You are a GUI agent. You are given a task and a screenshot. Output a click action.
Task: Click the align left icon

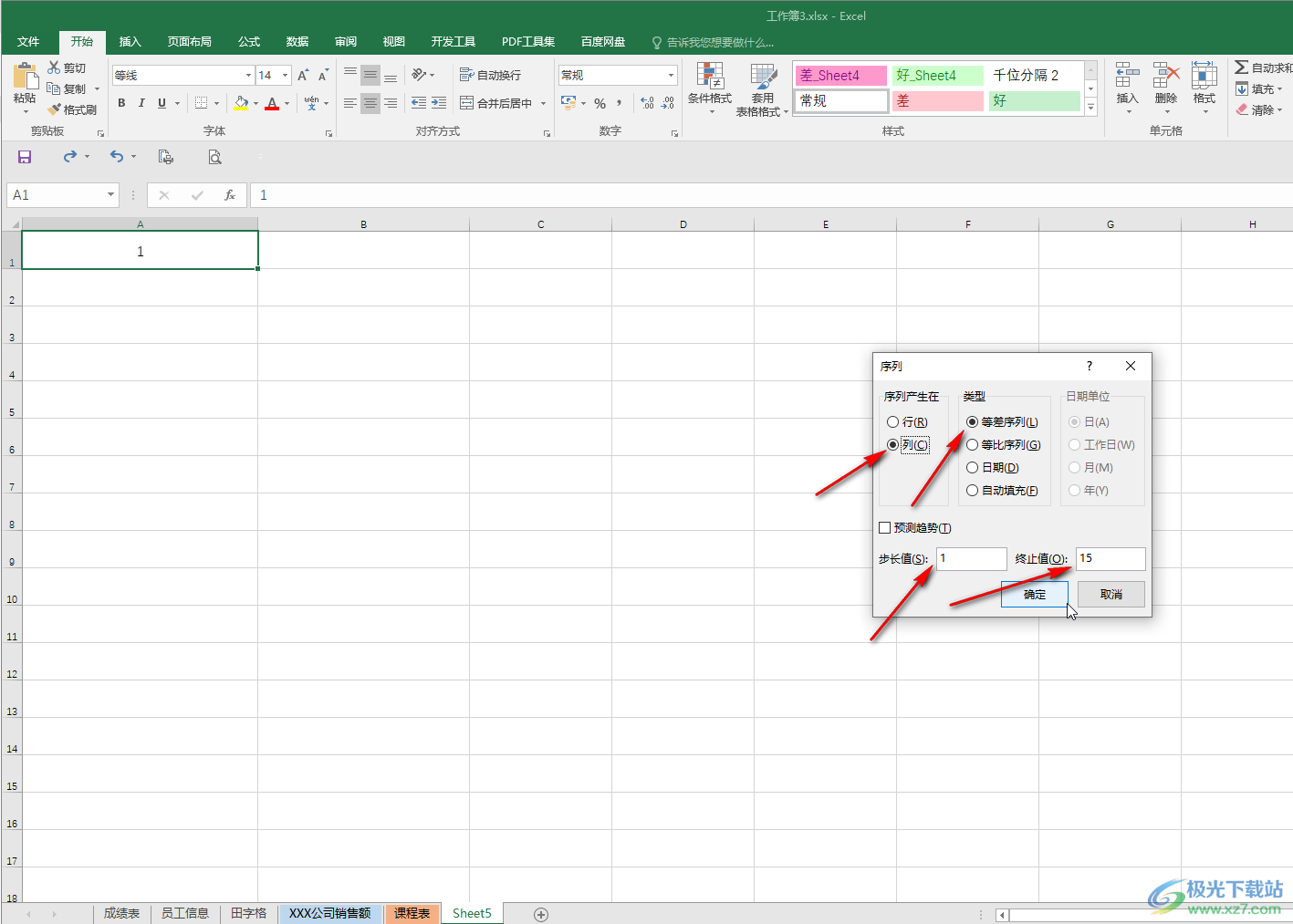coord(350,103)
